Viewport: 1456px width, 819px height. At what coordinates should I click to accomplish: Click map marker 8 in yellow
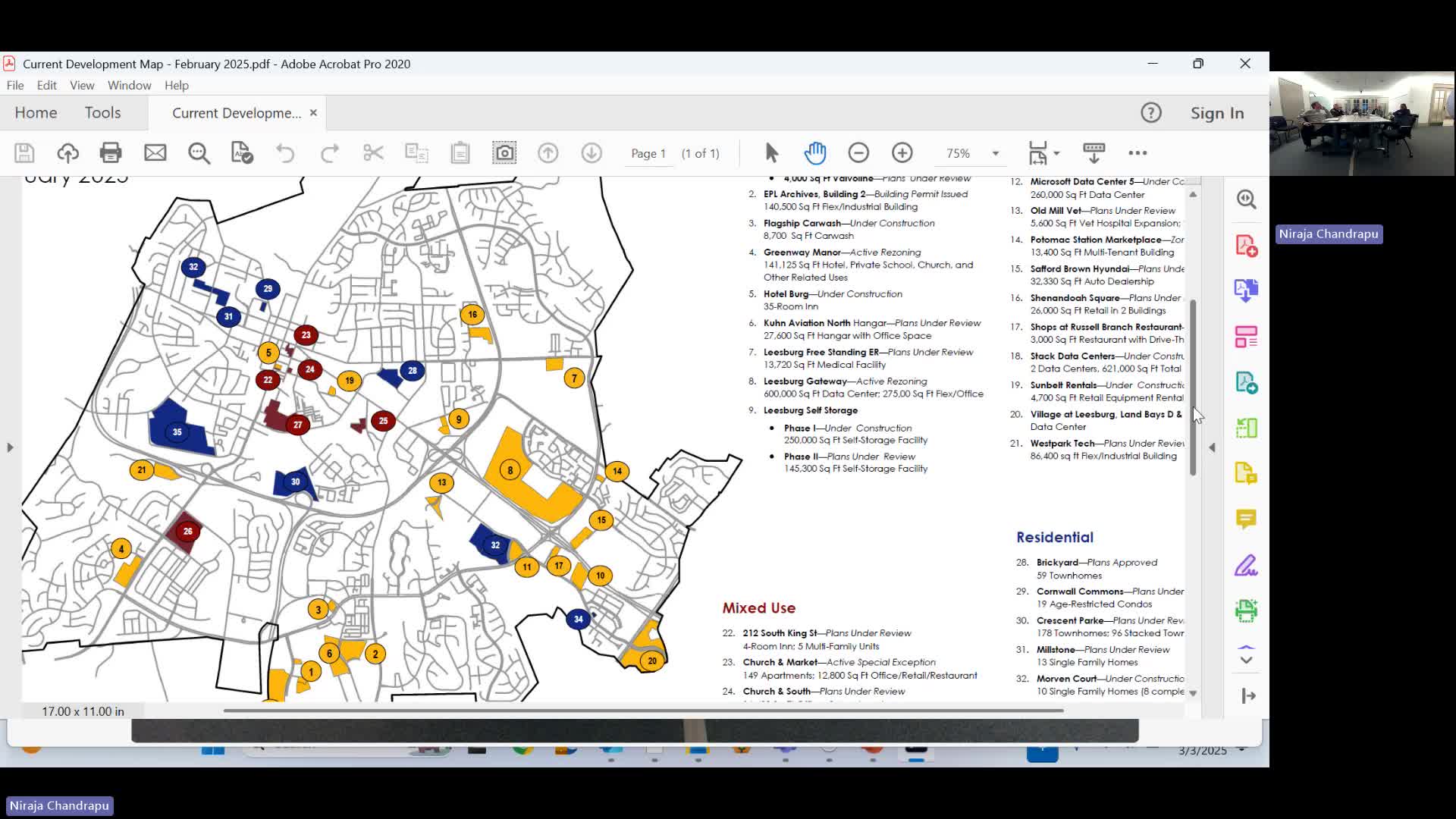point(510,470)
